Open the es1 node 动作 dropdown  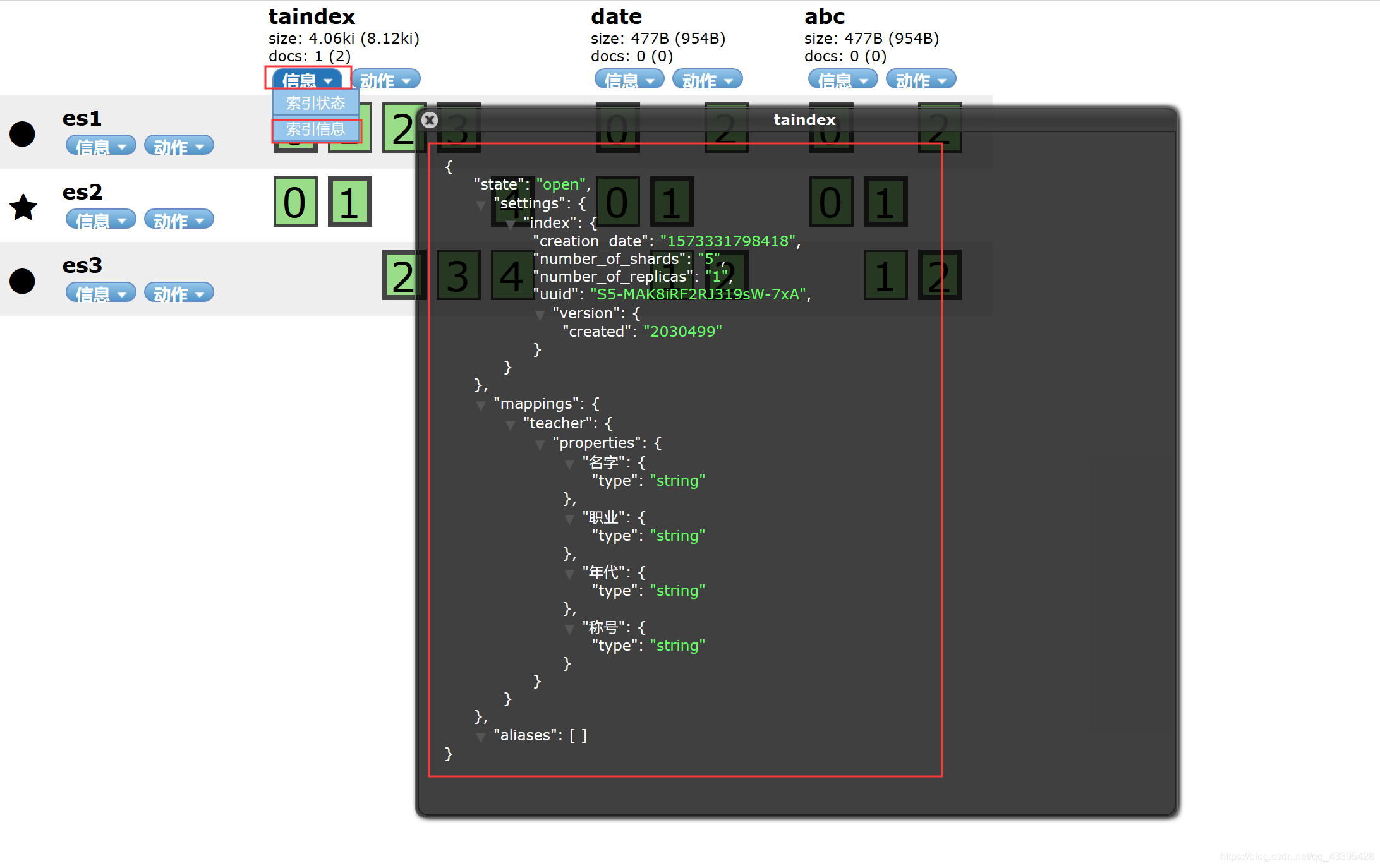(x=179, y=146)
